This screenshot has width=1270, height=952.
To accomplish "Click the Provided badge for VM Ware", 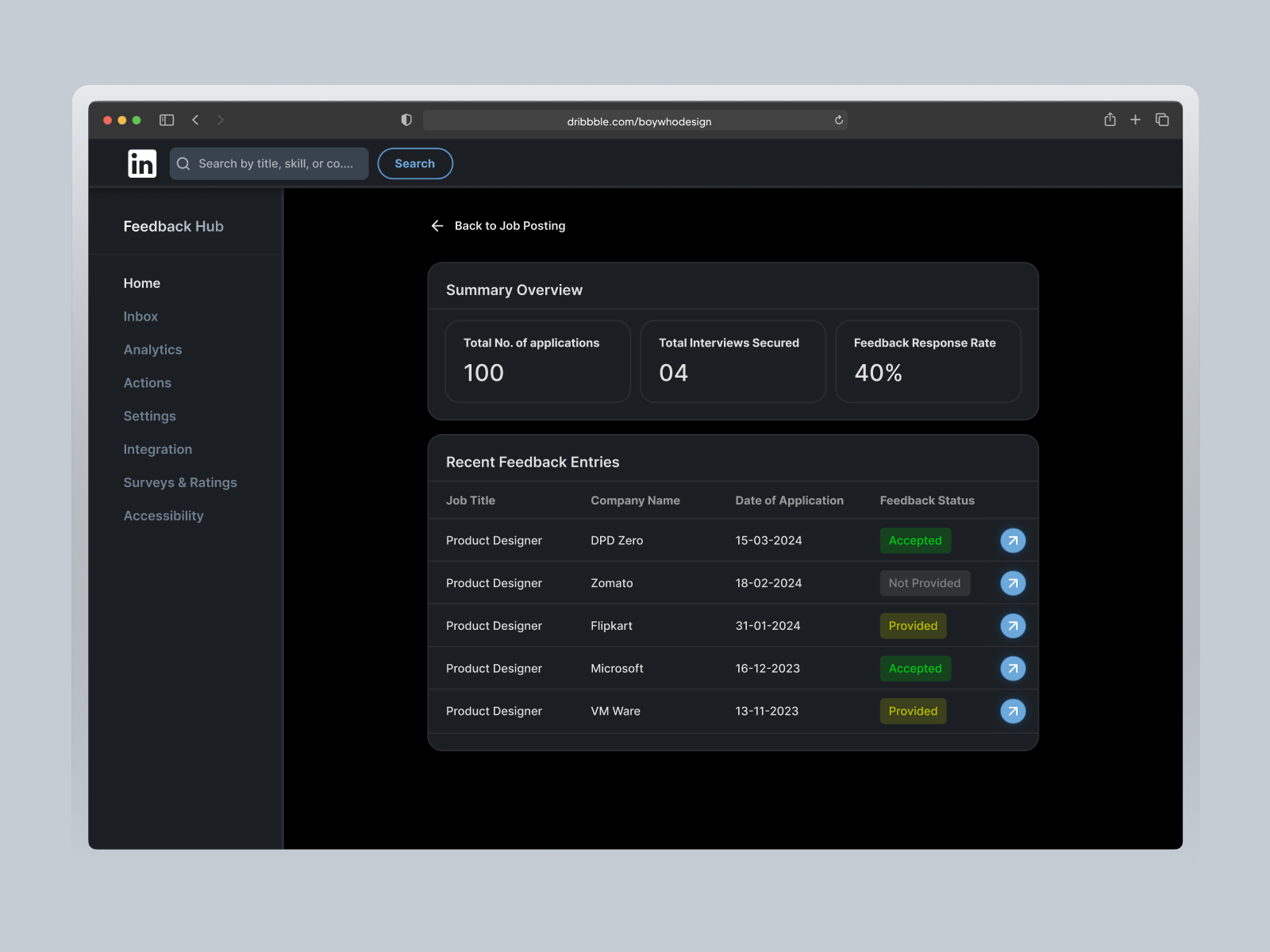I will (x=913, y=711).
